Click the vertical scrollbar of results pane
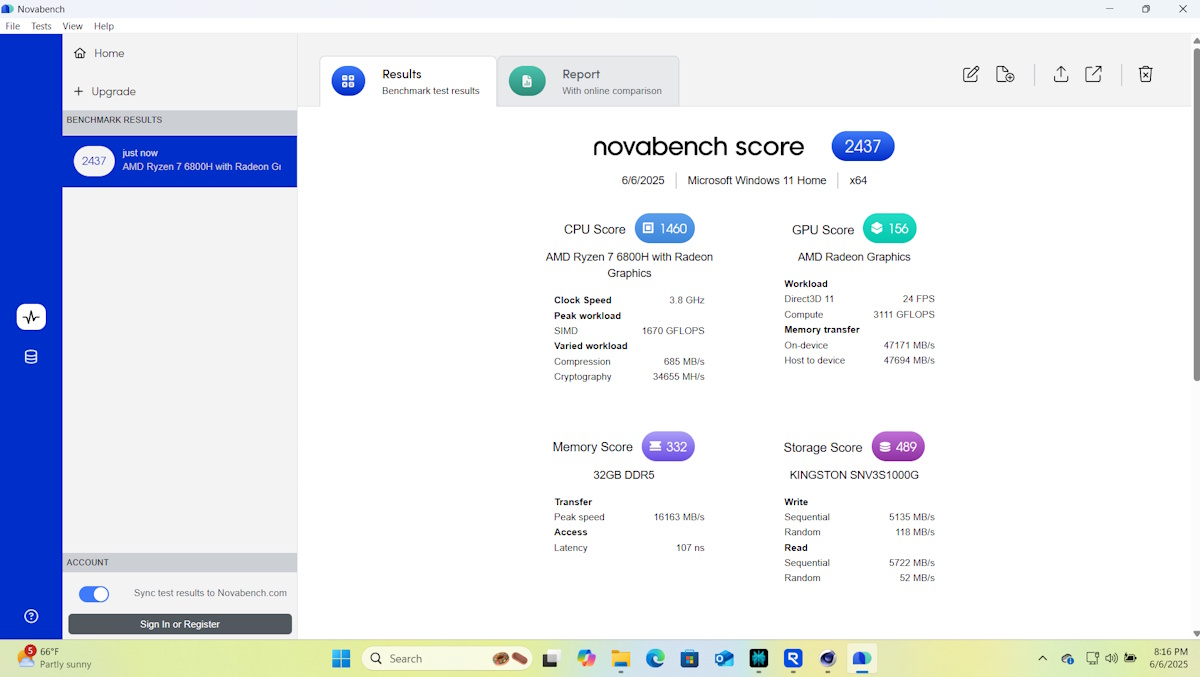The height and width of the screenshot is (677, 1200). point(1196,214)
